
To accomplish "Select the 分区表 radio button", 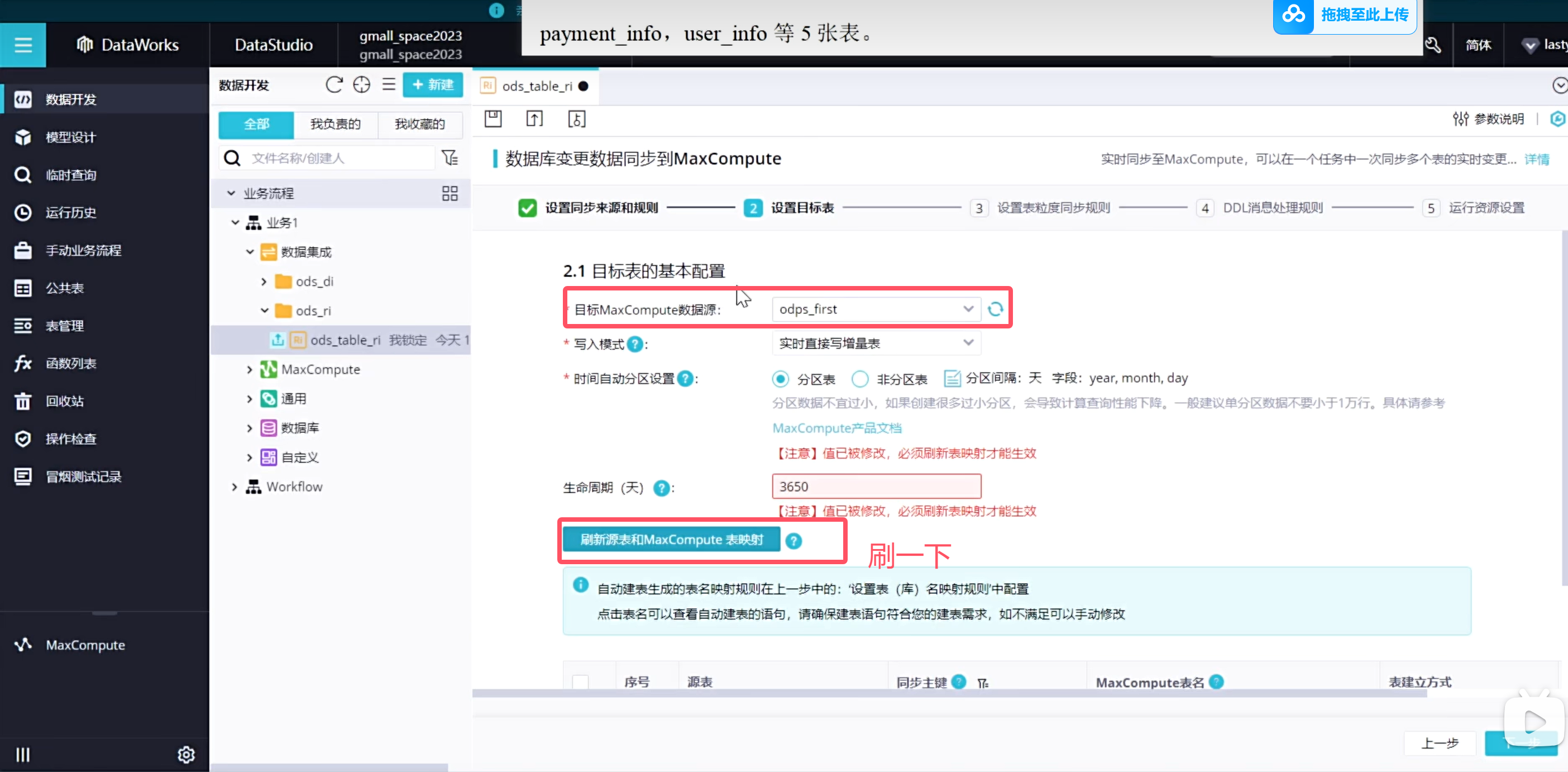I will (x=780, y=379).
